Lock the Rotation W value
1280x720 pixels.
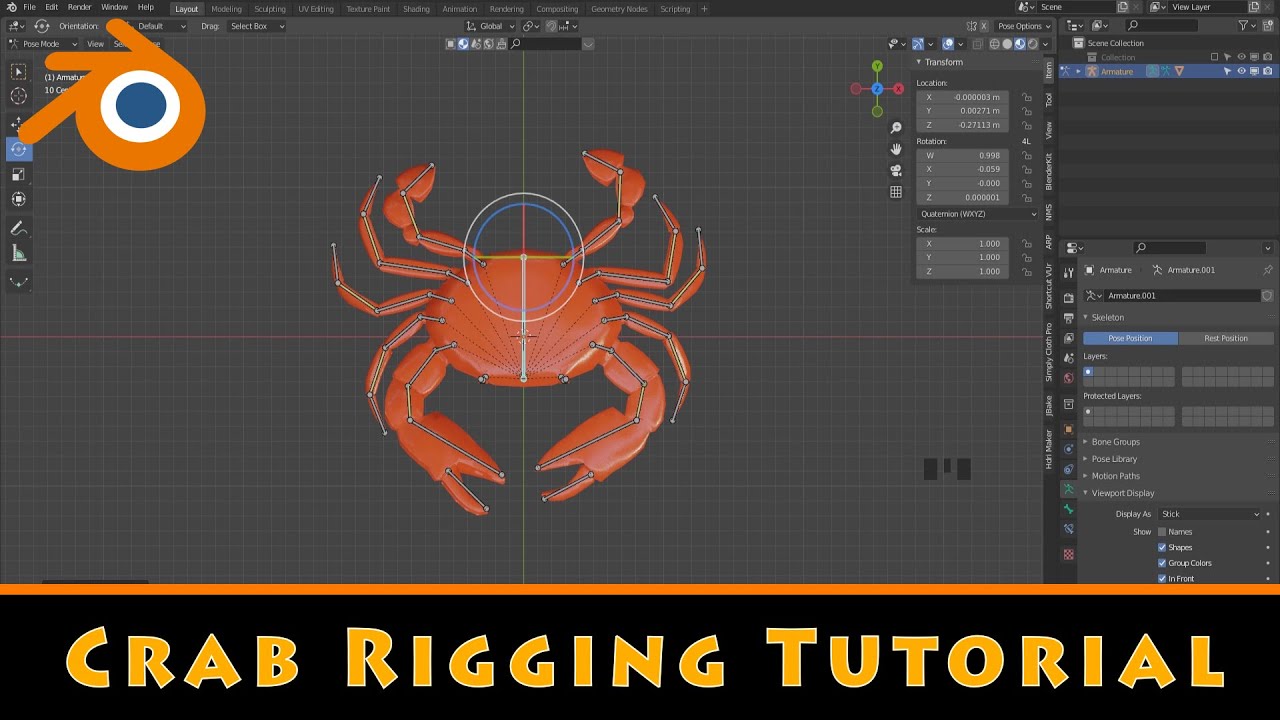[1026, 156]
